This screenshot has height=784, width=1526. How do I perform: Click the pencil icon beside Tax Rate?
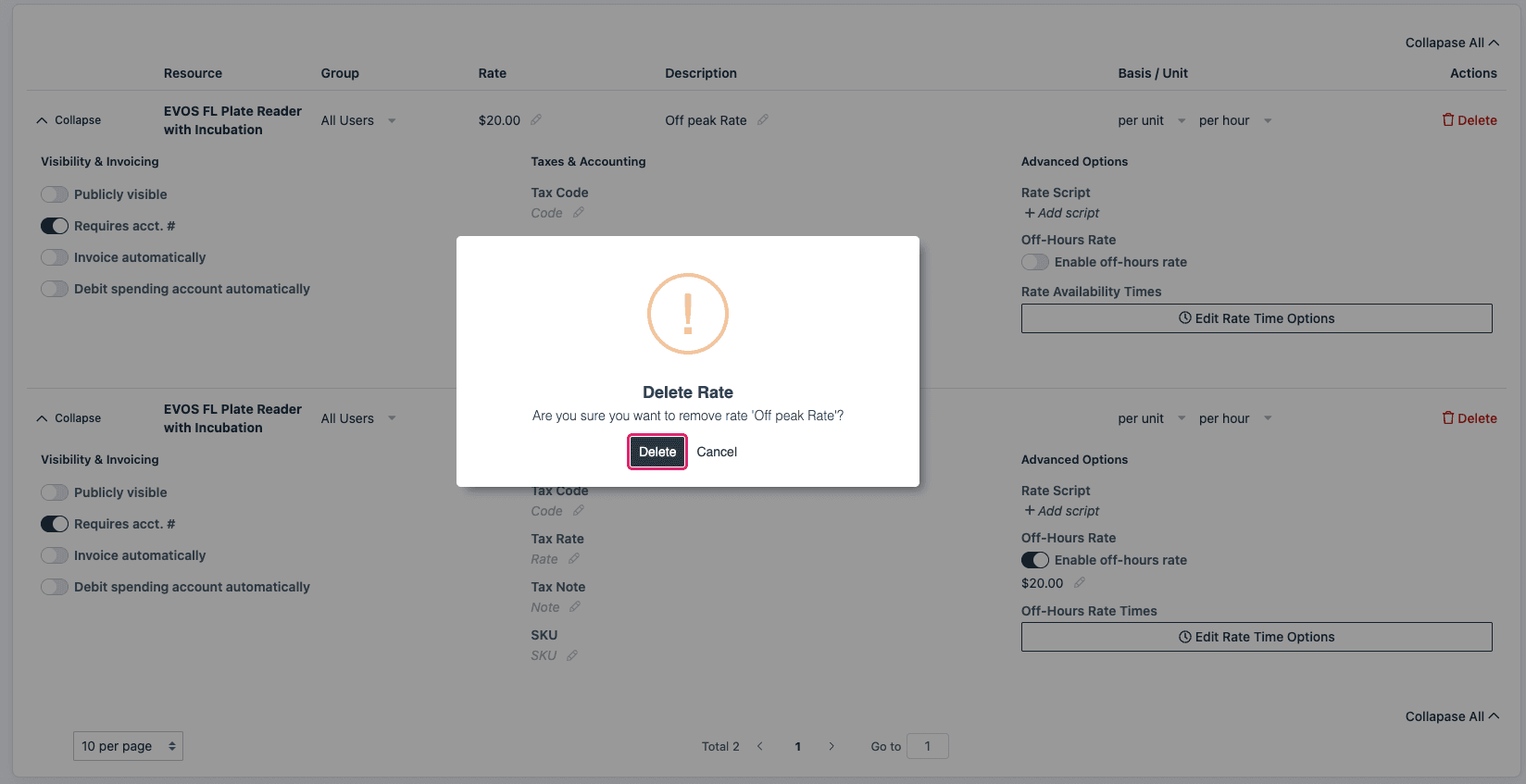coord(574,559)
